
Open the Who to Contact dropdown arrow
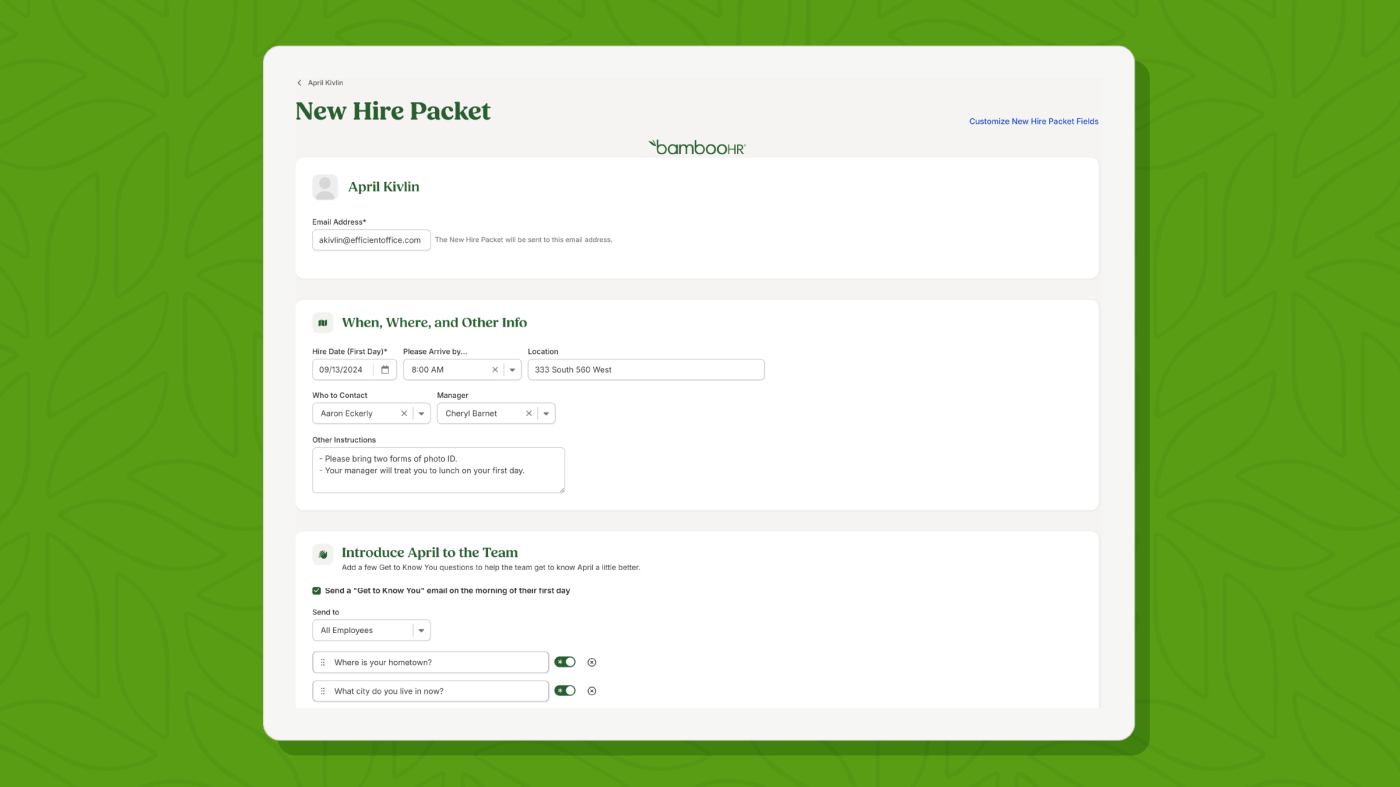[422, 413]
